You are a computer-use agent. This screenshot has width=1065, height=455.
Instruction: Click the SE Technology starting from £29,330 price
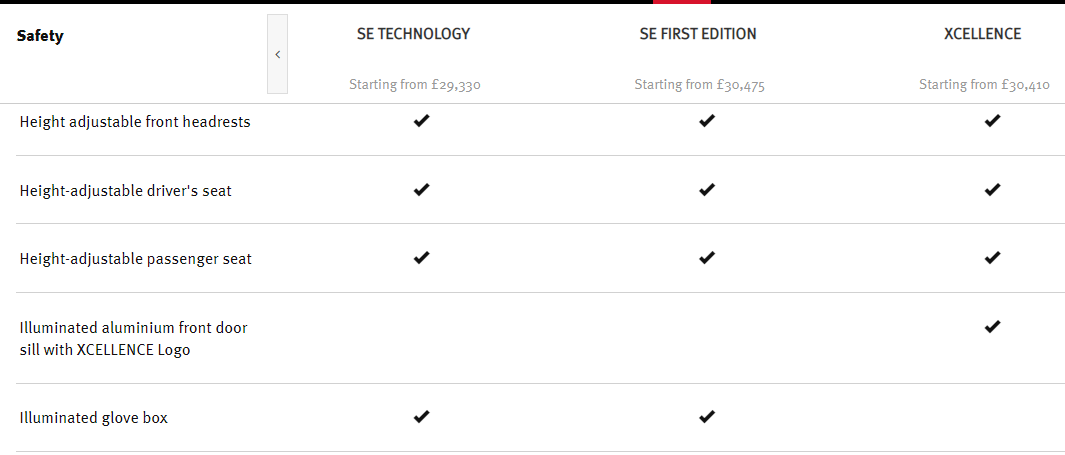point(414,85)
